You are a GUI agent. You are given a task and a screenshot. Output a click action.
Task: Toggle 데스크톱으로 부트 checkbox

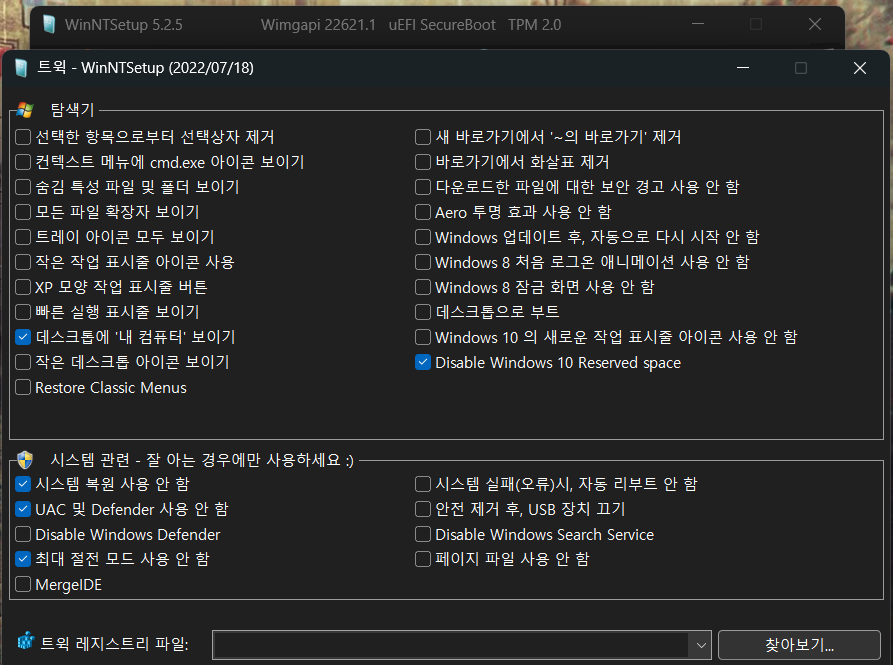(x=423, y=313)
